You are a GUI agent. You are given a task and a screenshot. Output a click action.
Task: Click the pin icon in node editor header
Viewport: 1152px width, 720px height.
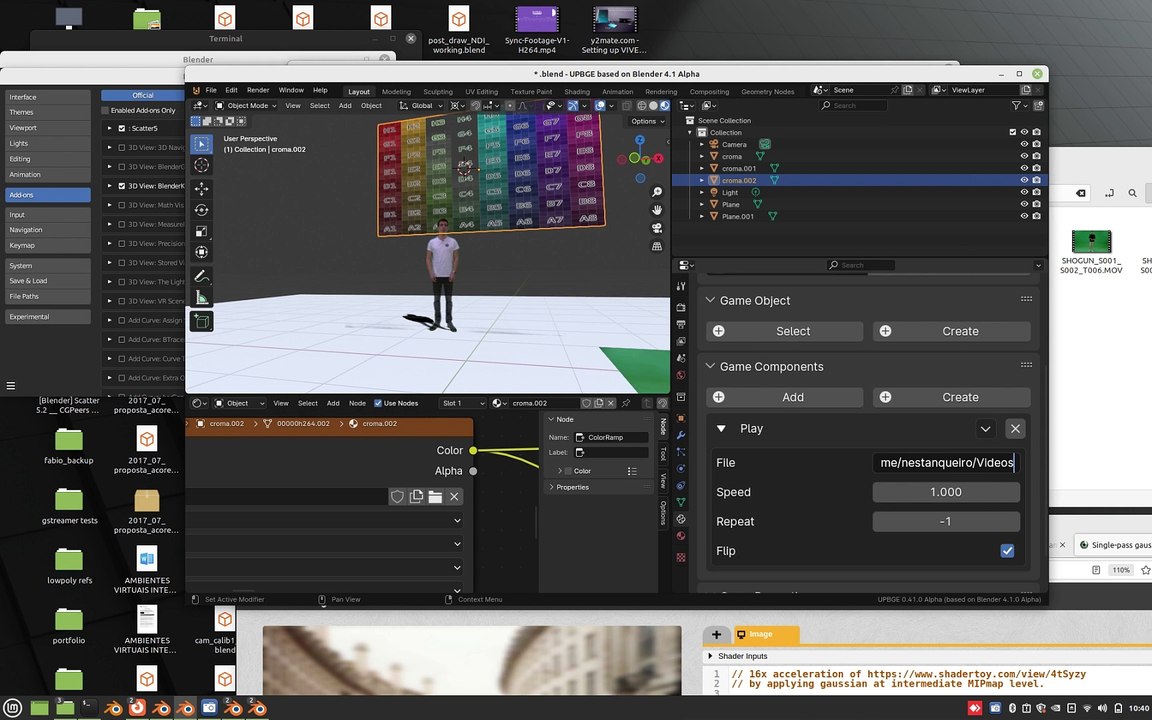[626, 403]
